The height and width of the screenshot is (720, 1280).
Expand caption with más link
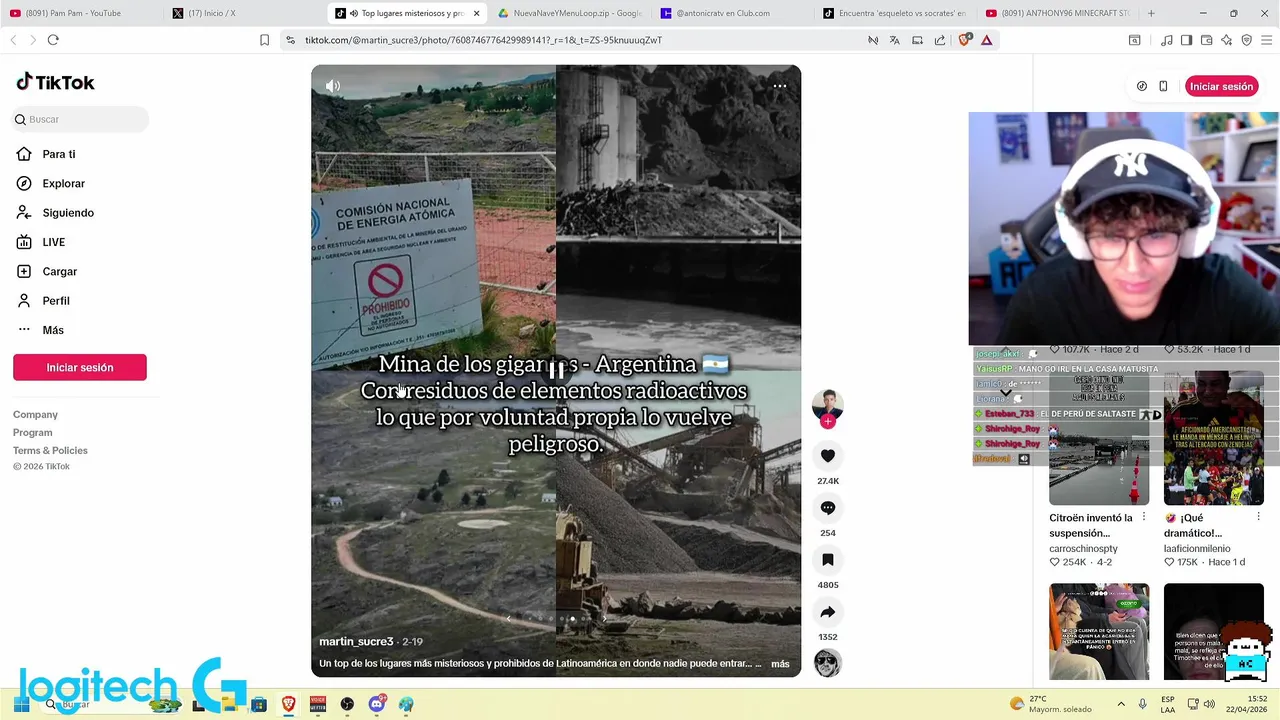coord(780,664)
